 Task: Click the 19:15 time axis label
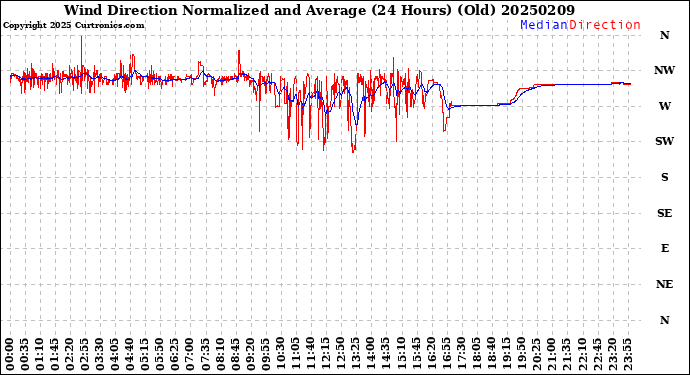click(506, 355)
